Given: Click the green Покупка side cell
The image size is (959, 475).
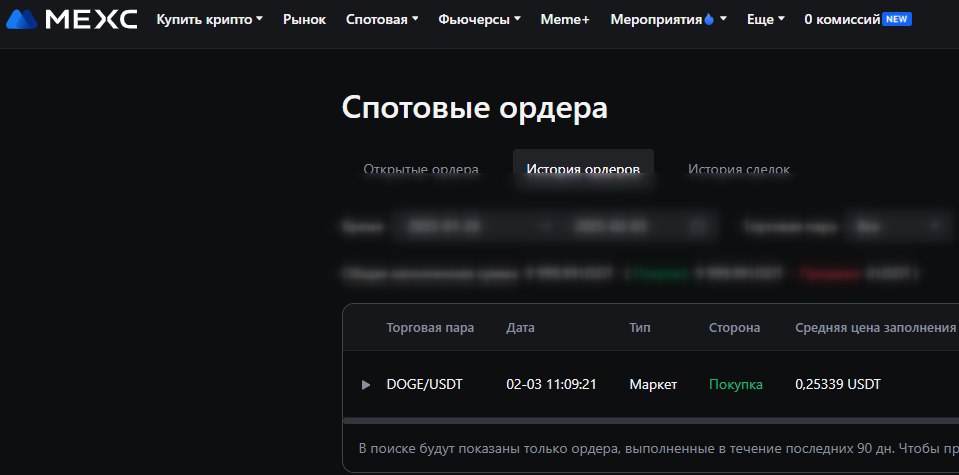Looking at the screenshot, I should [736, 385].
